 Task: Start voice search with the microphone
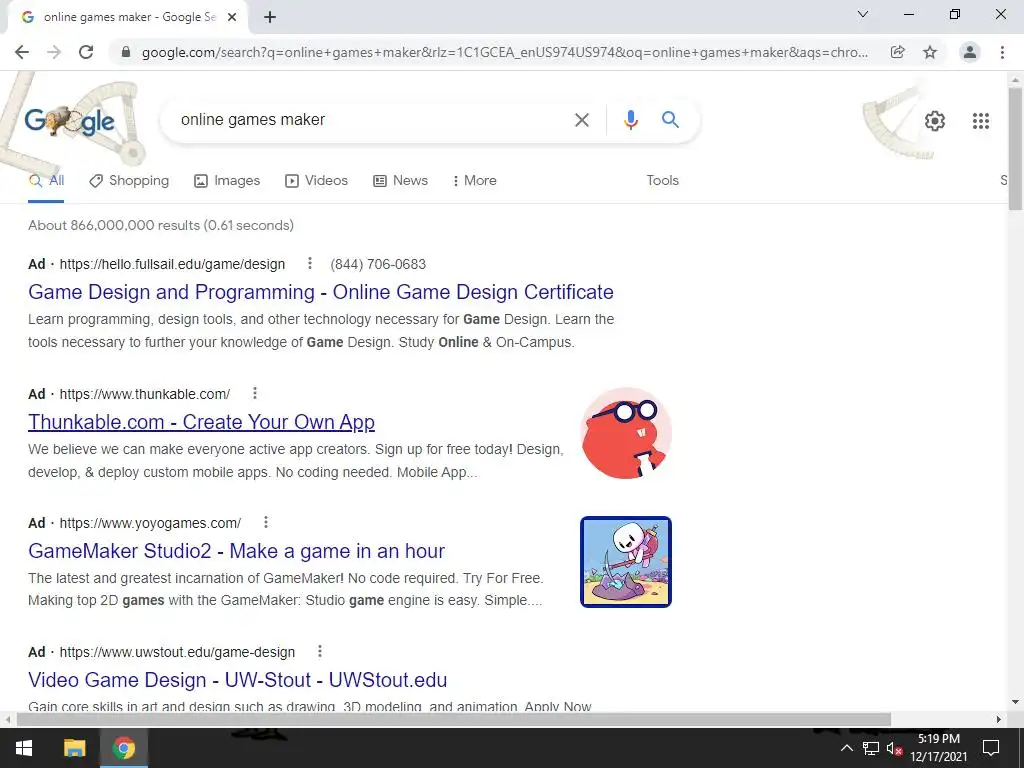pyautogui.click(x=630, y=120)
